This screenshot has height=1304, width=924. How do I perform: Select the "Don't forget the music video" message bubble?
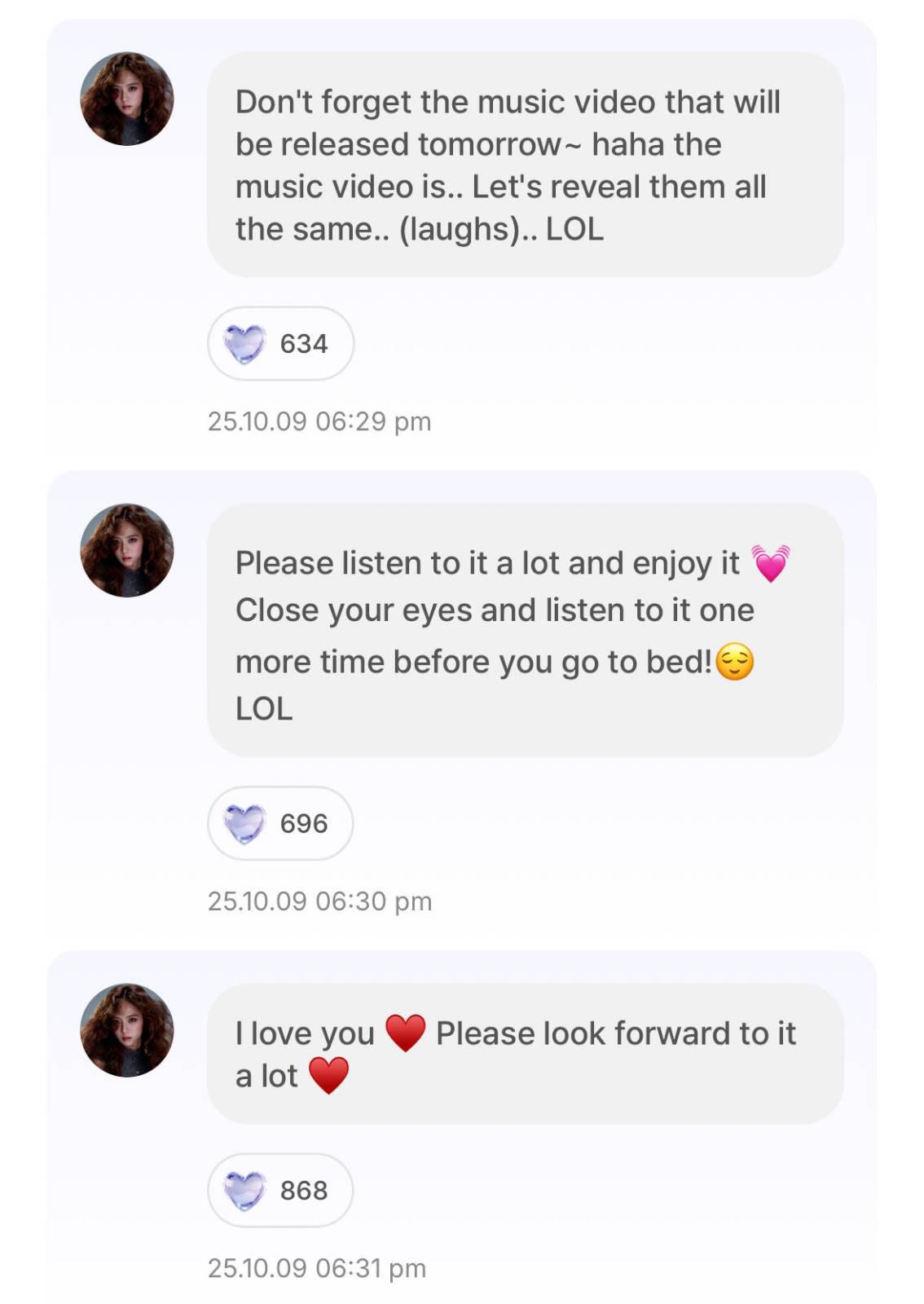tap(525, 165)
